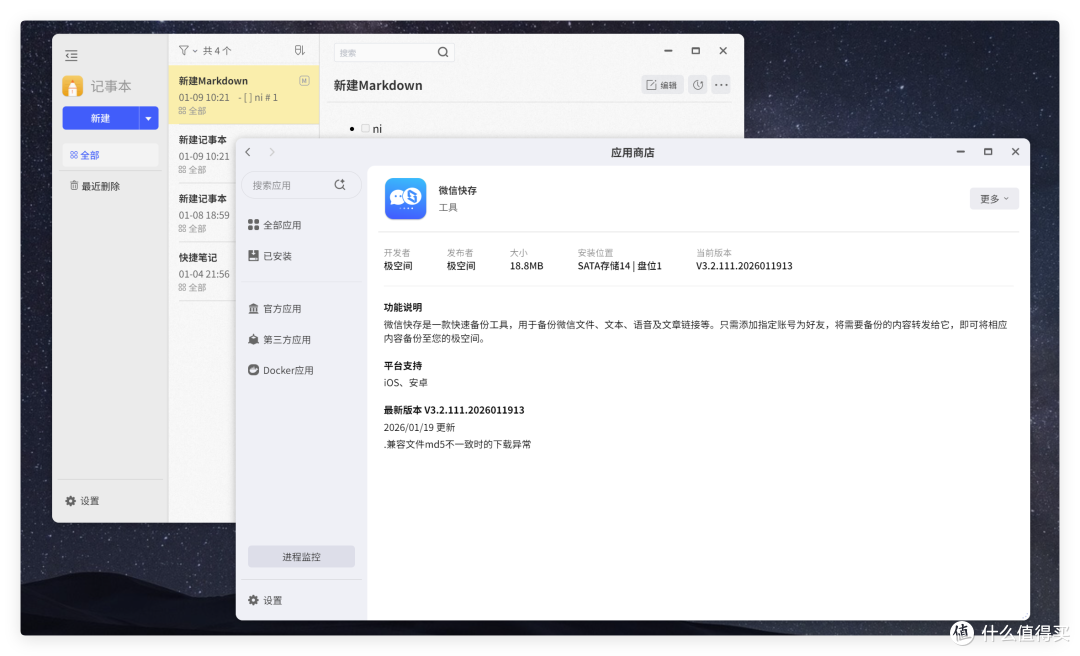Minimize the 应用商店 window

click(x=961, y=152)
